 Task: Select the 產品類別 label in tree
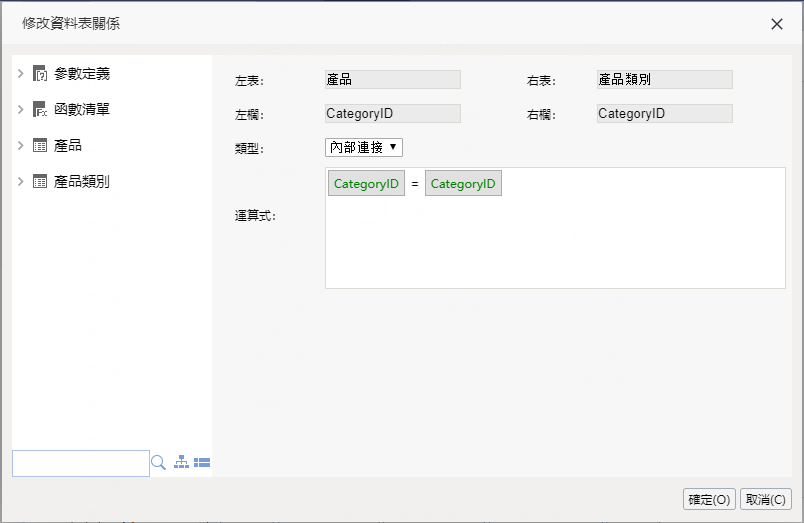coord(82,181)
